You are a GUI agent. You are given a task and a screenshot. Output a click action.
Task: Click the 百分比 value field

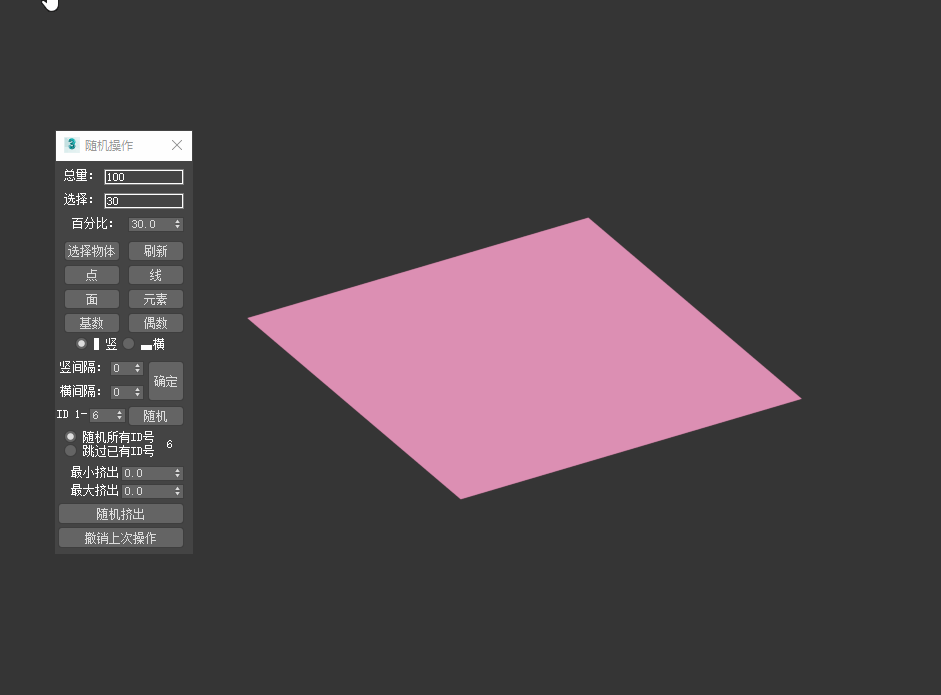(151, 224)
